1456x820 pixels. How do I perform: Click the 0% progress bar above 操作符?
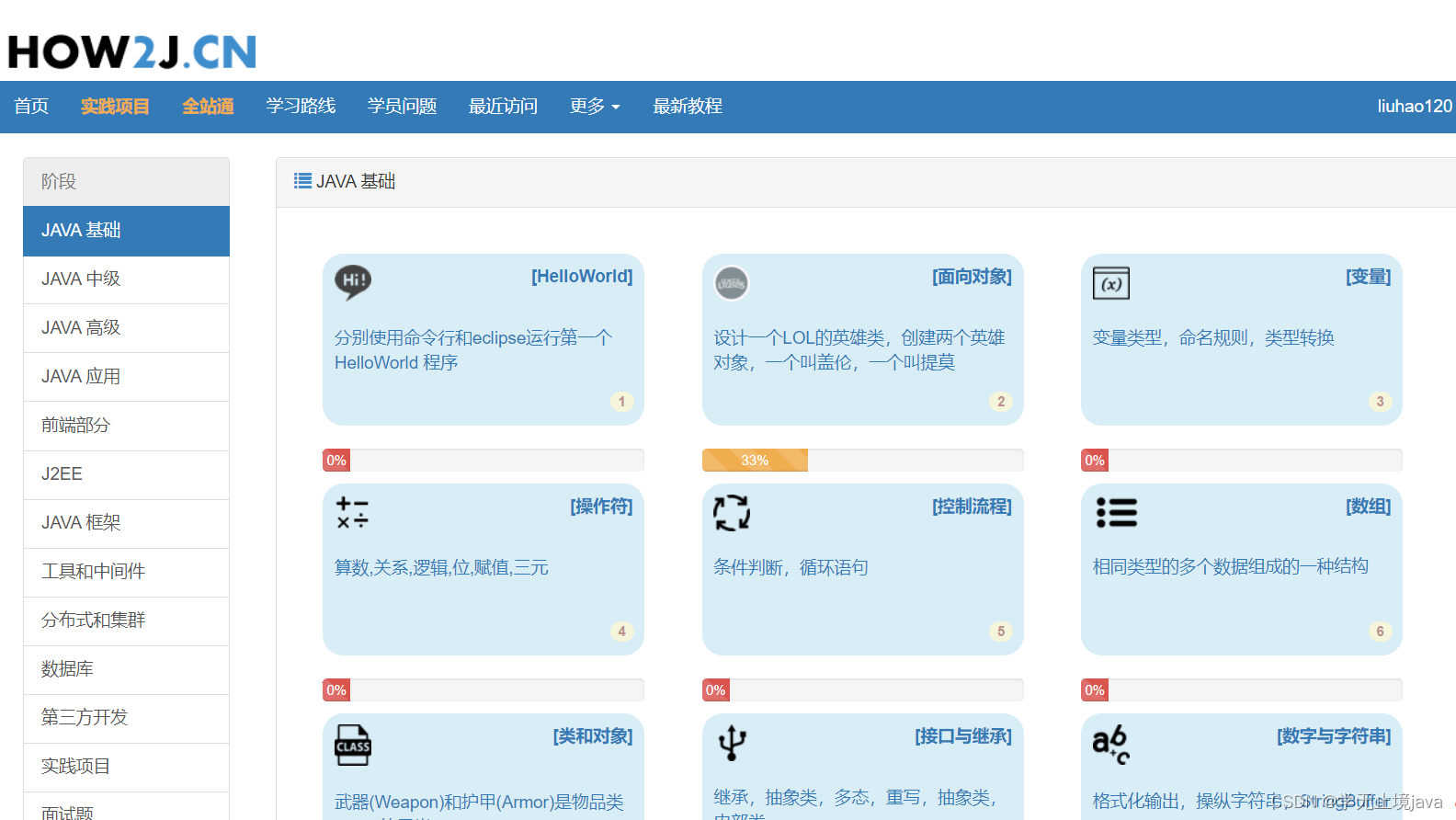coord(483,461)
